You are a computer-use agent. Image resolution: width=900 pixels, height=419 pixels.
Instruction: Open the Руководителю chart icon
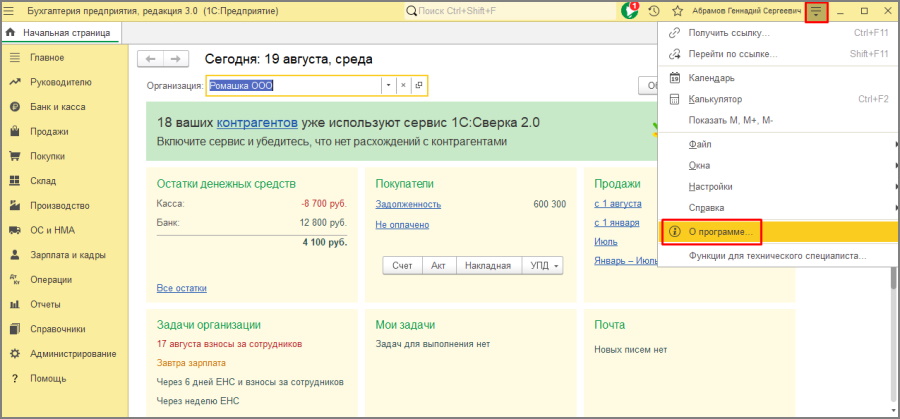pyautogui.click(x=15, y=83)
